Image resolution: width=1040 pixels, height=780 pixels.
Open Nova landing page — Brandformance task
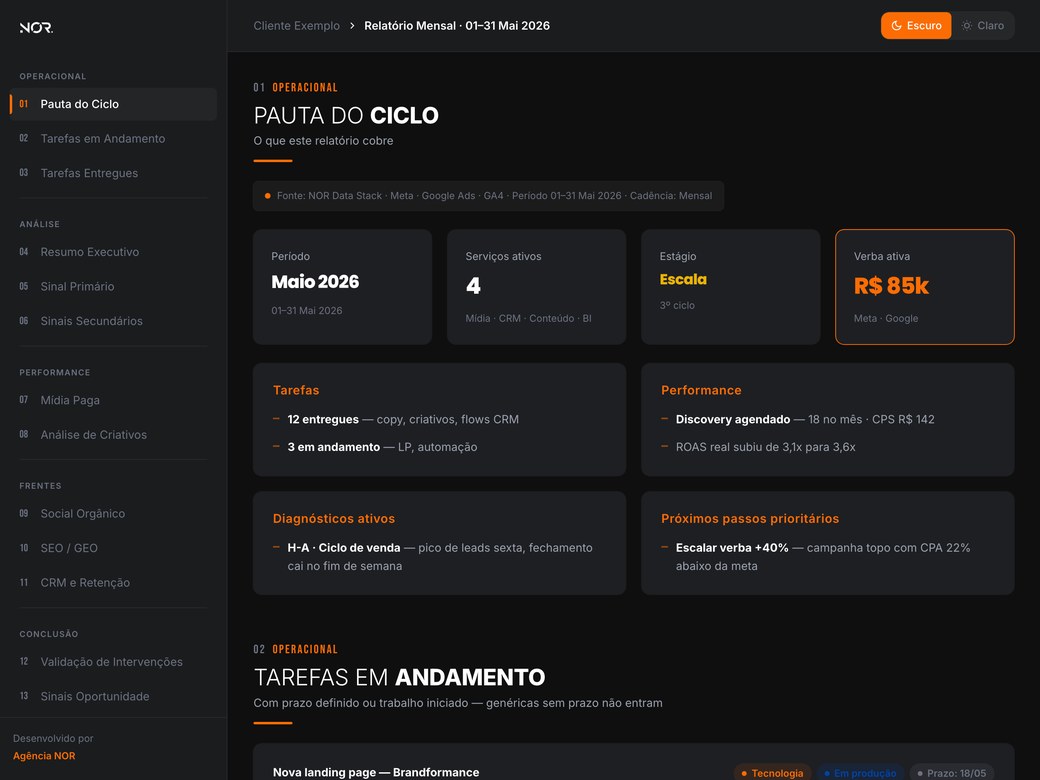coord(375,772)
